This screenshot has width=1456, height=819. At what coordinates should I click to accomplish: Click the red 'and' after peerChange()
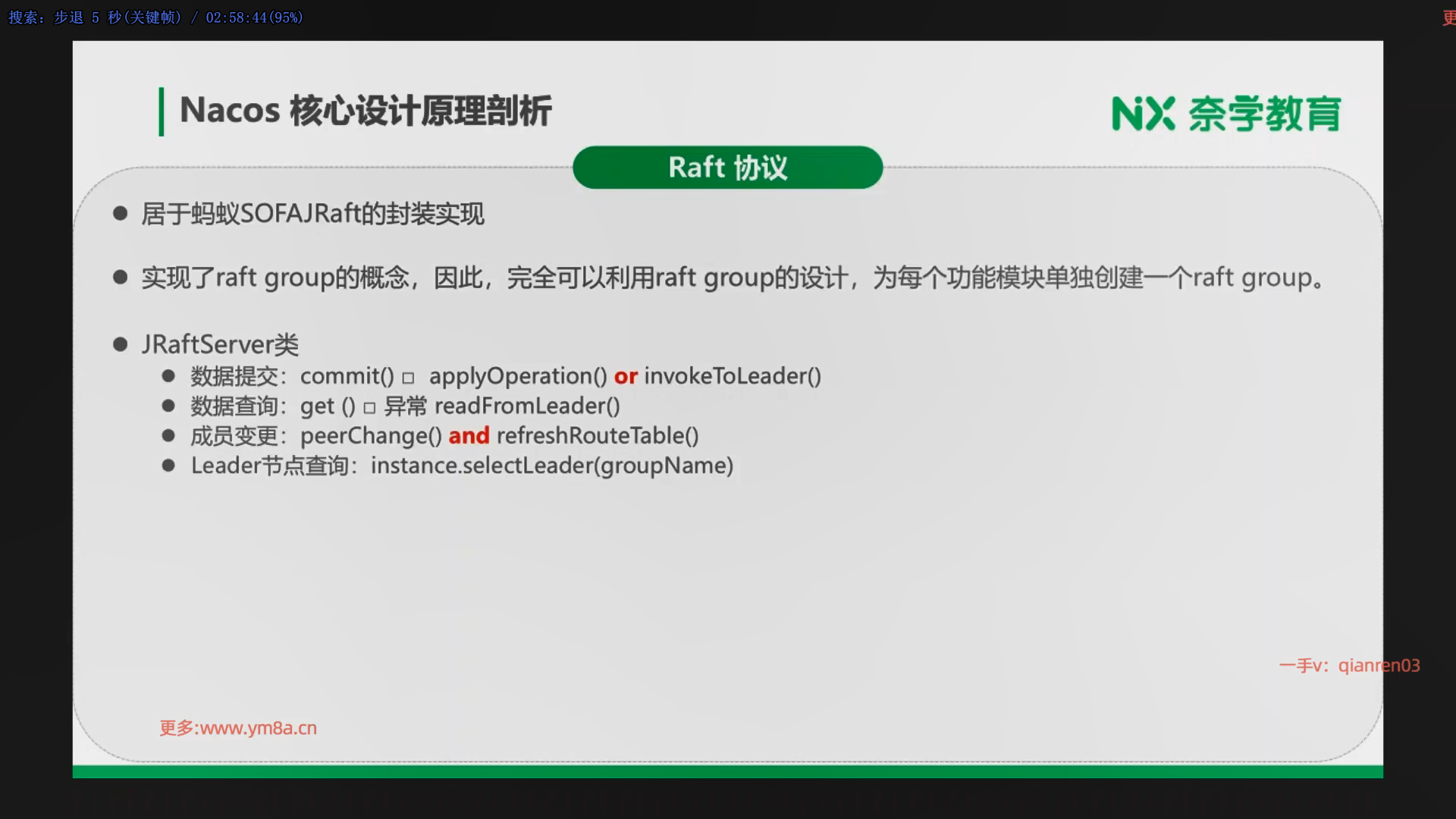(x=469, y=436)
